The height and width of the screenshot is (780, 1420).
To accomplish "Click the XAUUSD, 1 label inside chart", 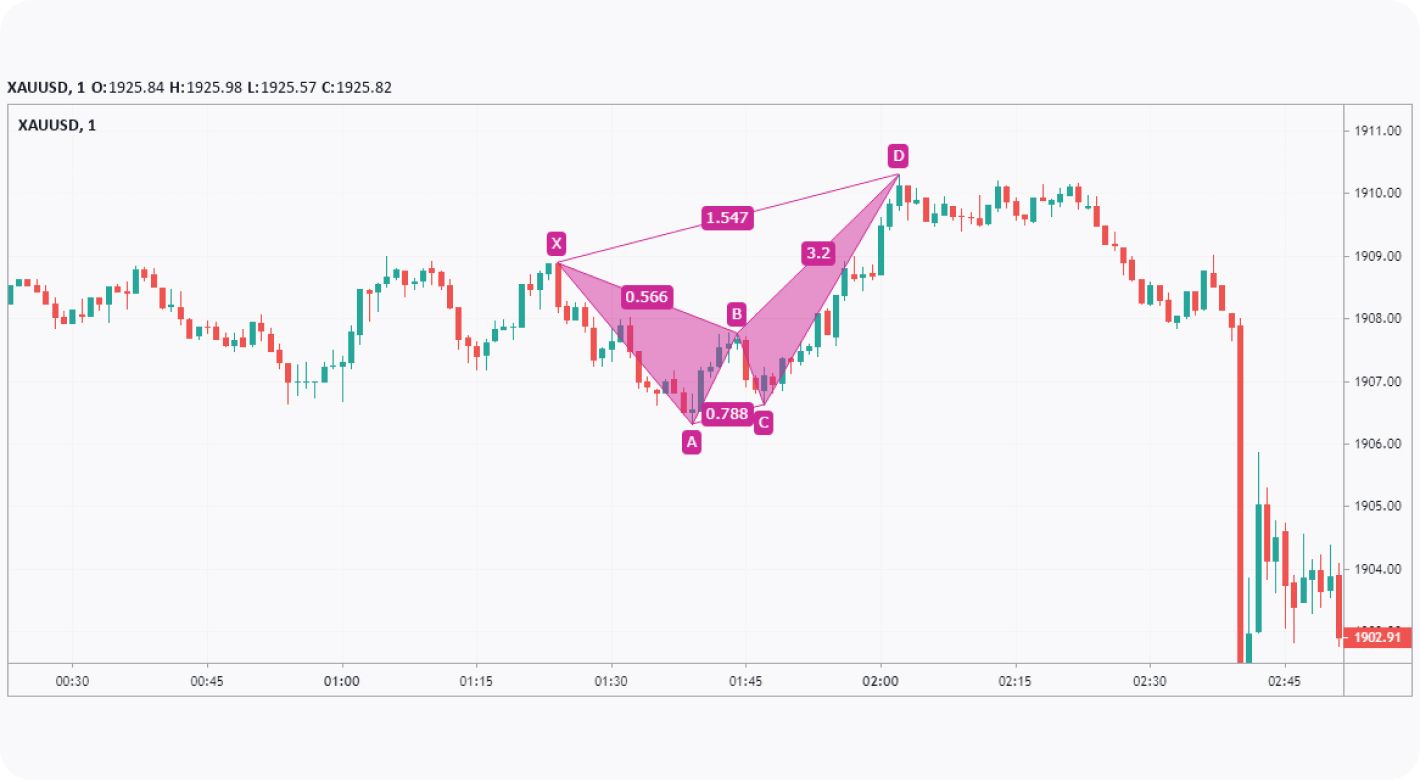I will coord(57,125).
